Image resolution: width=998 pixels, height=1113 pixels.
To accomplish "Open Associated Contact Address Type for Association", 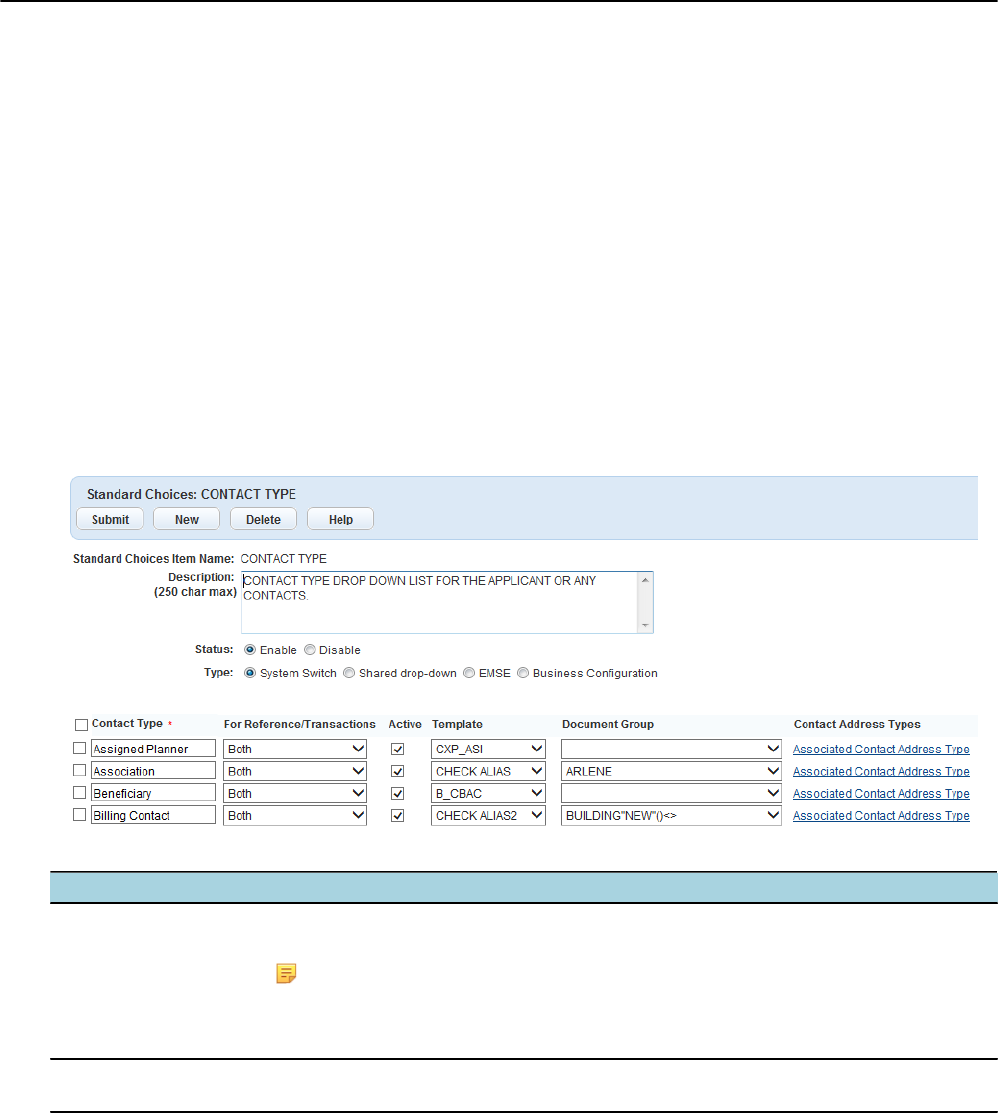I will [x=881, y=771].
